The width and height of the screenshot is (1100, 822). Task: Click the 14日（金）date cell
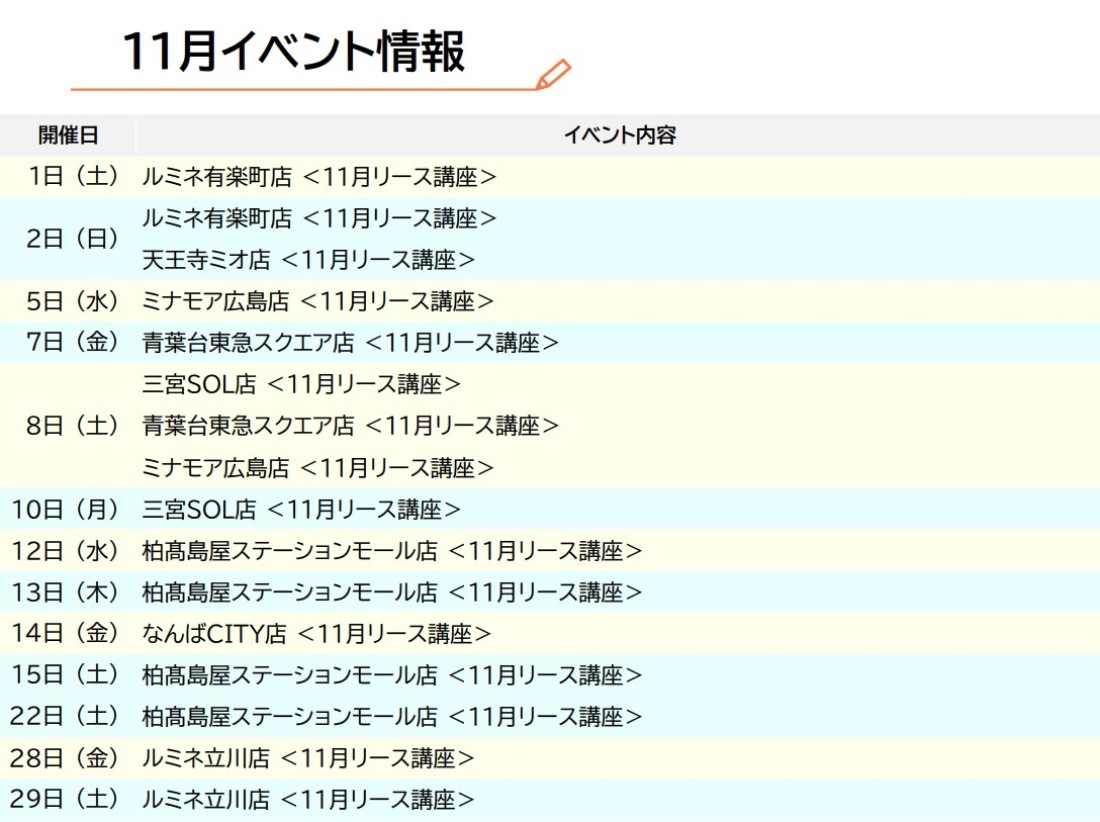(x=65, y=634)
